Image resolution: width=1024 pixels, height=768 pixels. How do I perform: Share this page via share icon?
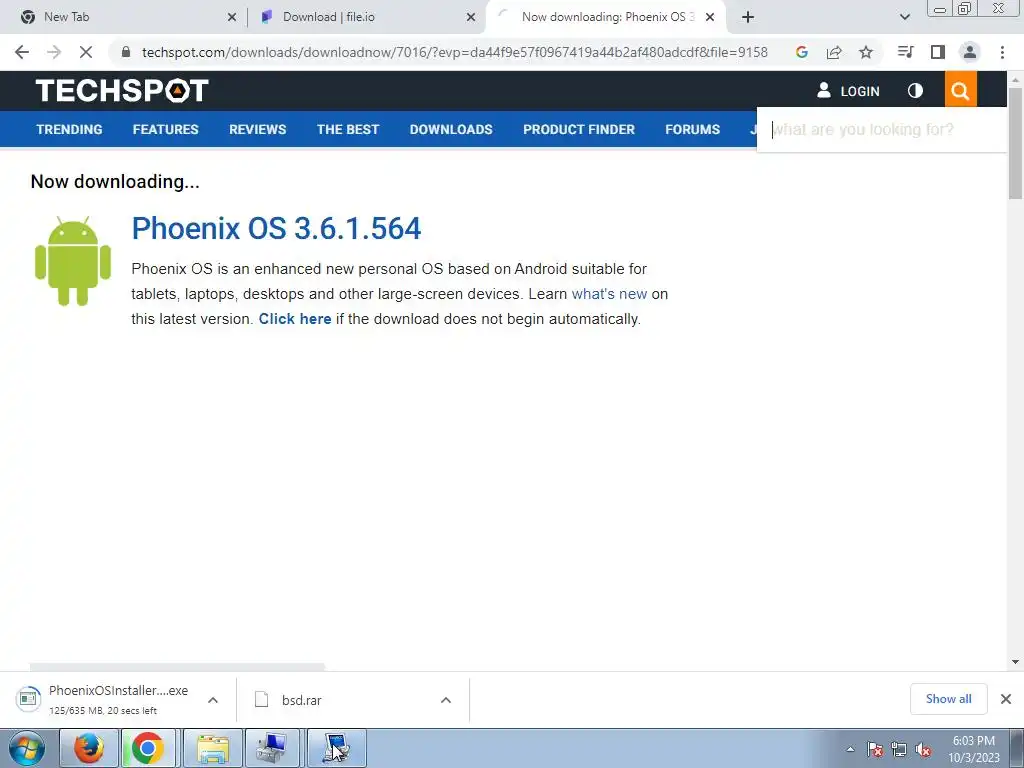point(834,52)
